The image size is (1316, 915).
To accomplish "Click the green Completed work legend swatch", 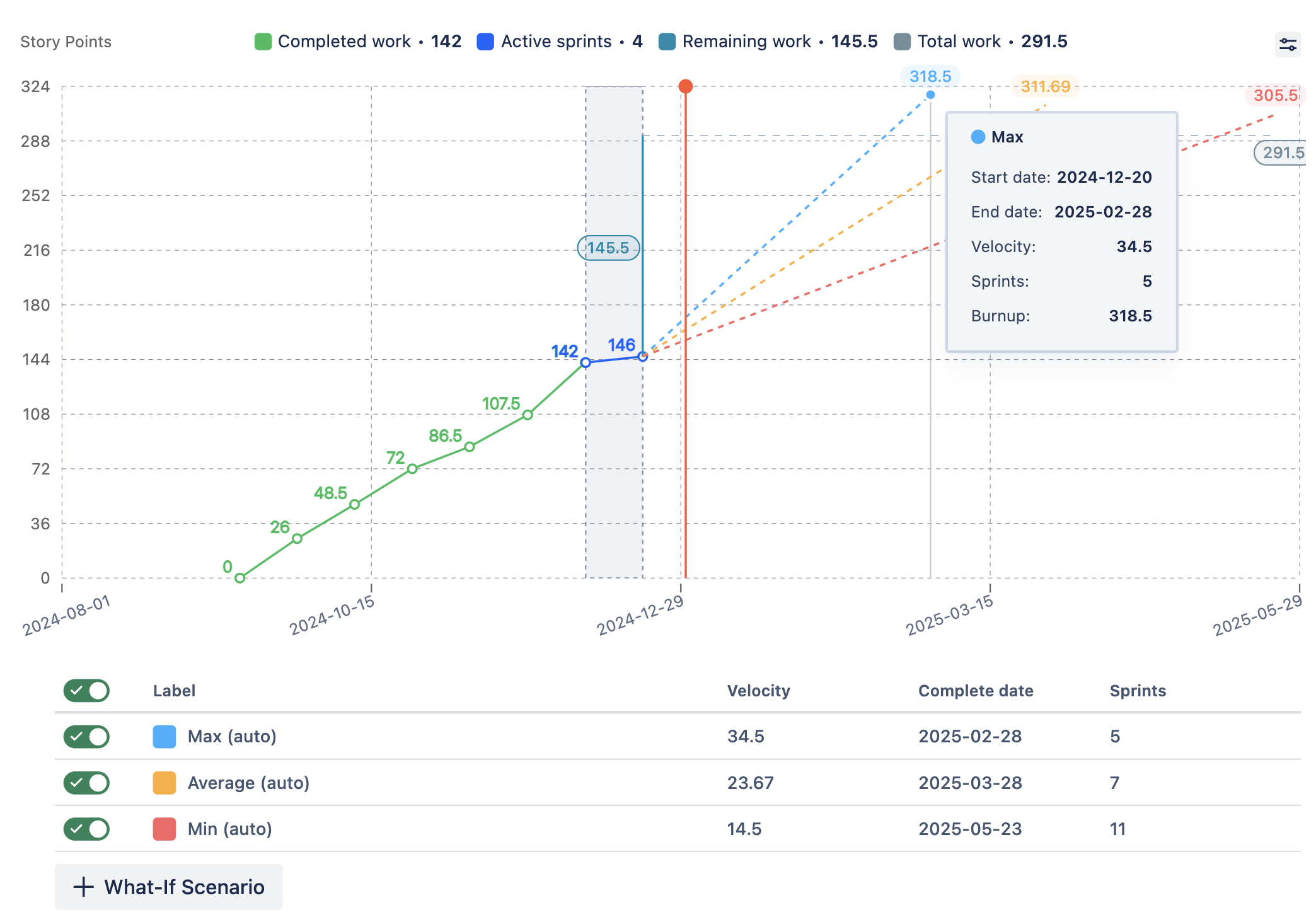I will (262, 41).
